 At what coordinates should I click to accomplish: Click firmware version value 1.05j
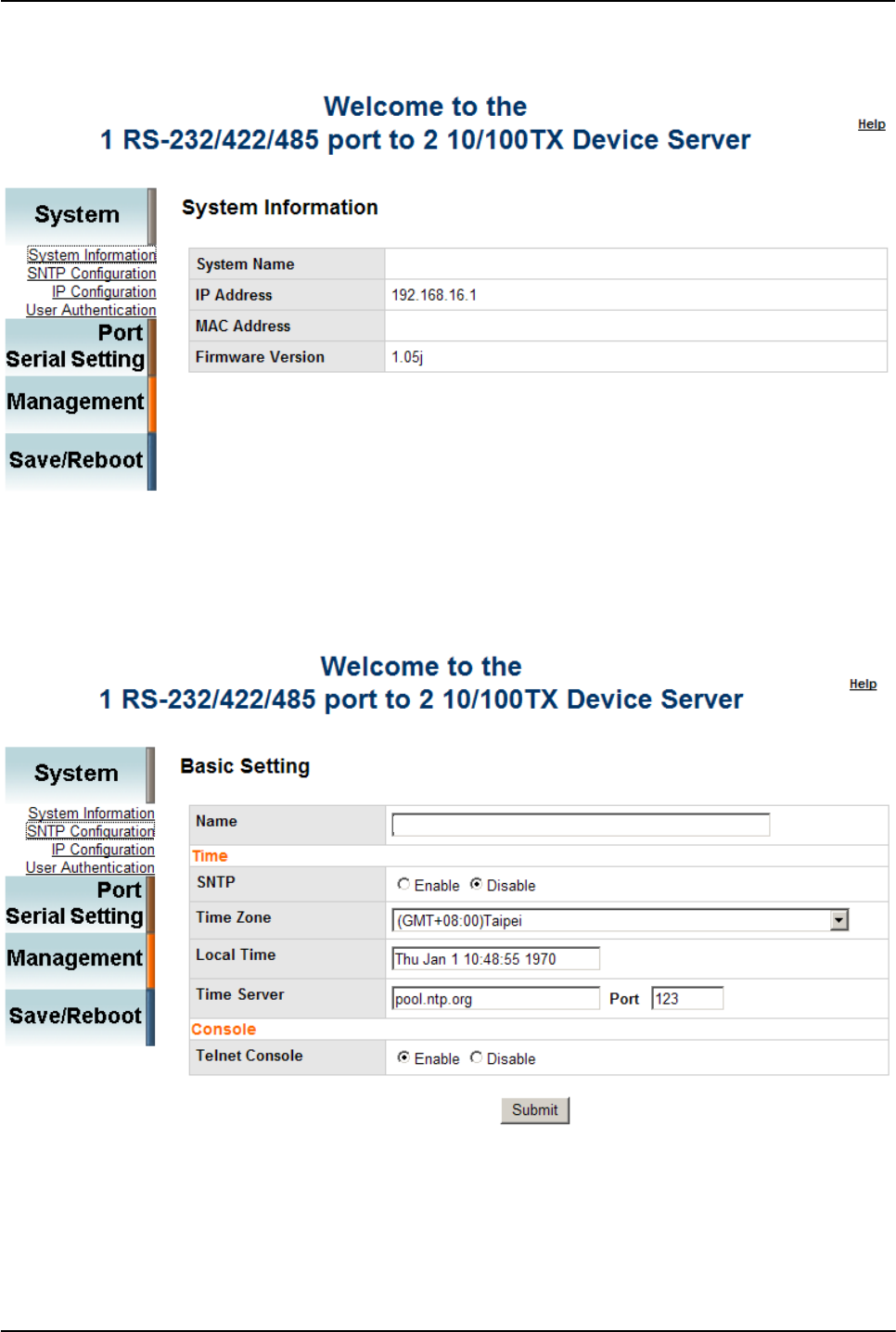tap(407, 357)
